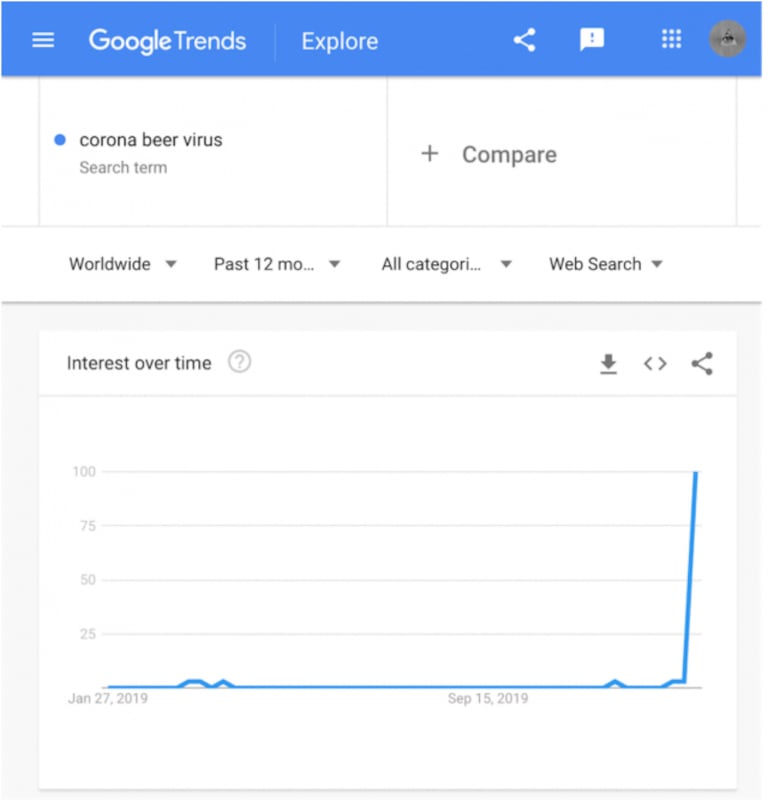The height and width of the screenshot is (802, 768).
Task: Open the account profile avatar
Action: click(x=727, y=40)
